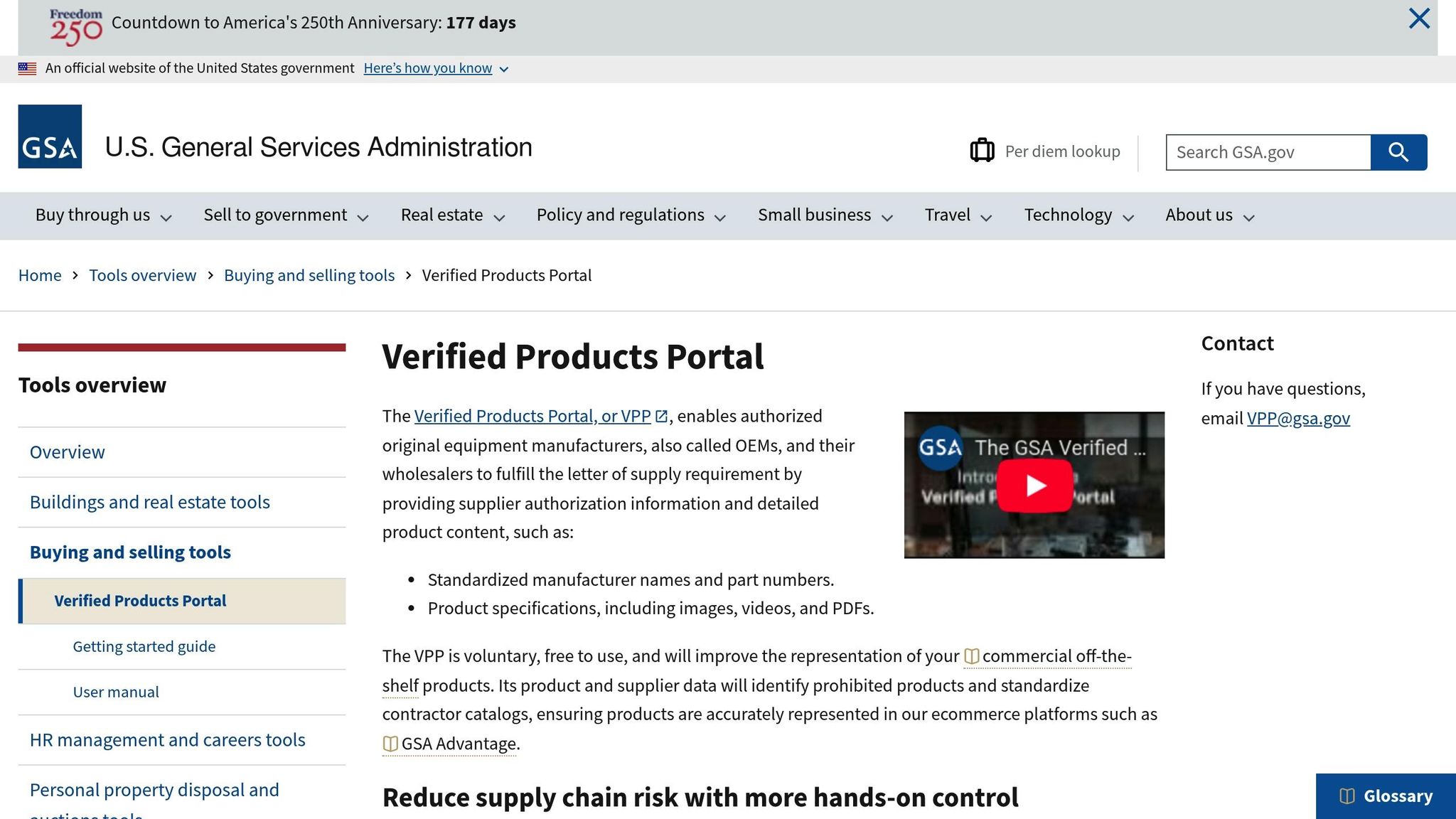Open Per diem lookup via the briefcase icon
Viewport: 1456px width, 819px height.
click(x=983, y=151)
